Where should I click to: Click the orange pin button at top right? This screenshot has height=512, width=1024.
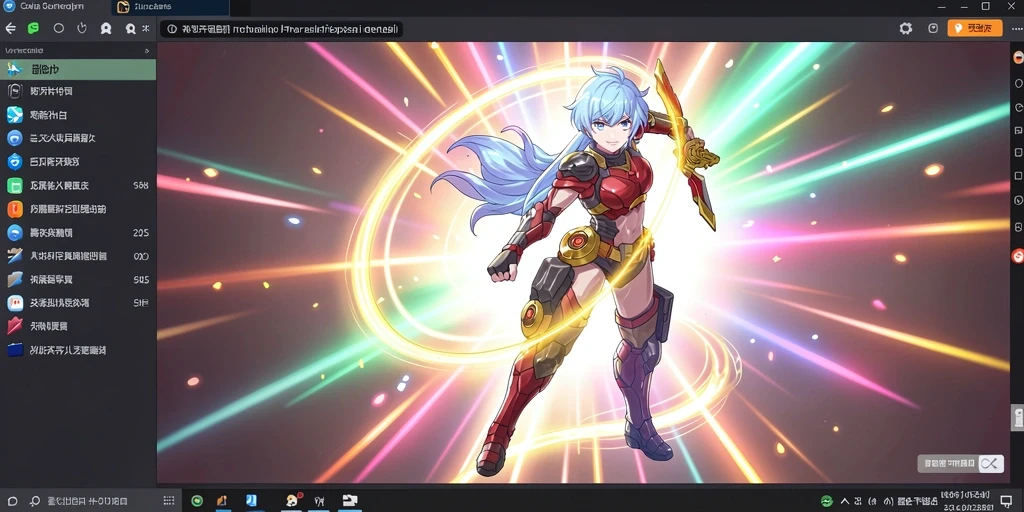974,28
